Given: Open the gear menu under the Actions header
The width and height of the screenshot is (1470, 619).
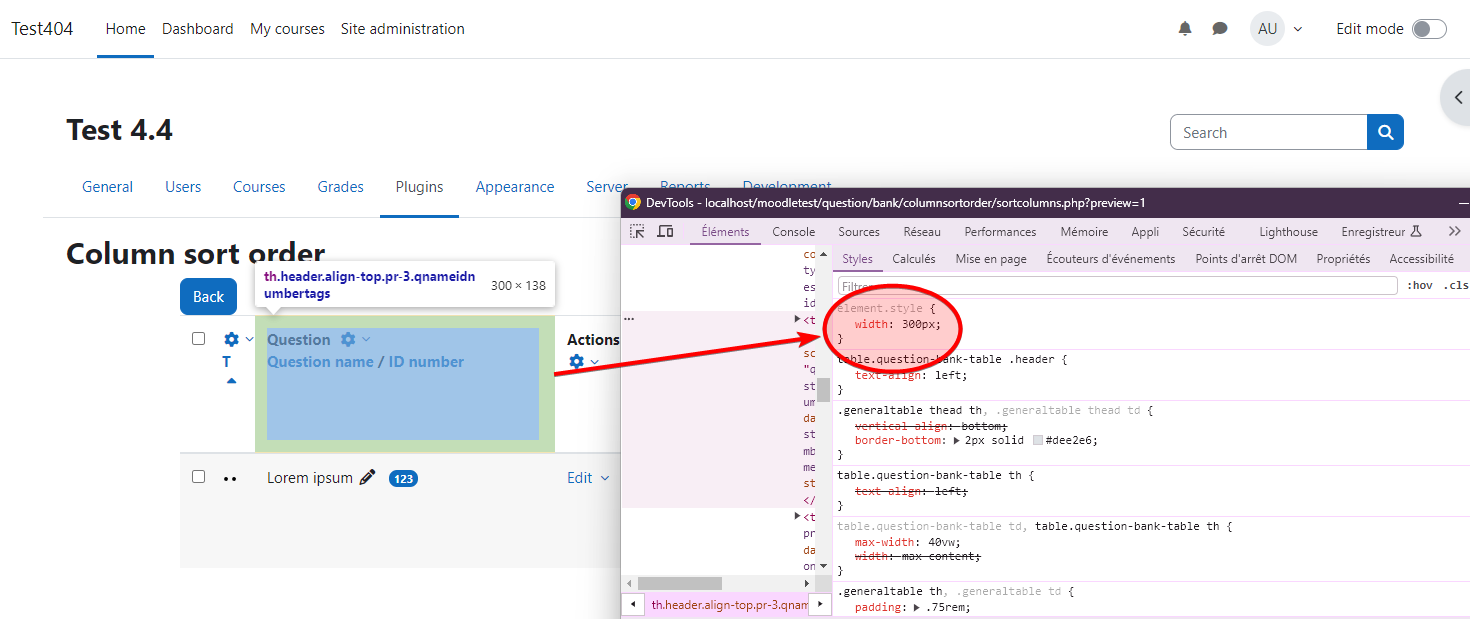Looking at the screenshot, I should (x=582, y=362).
